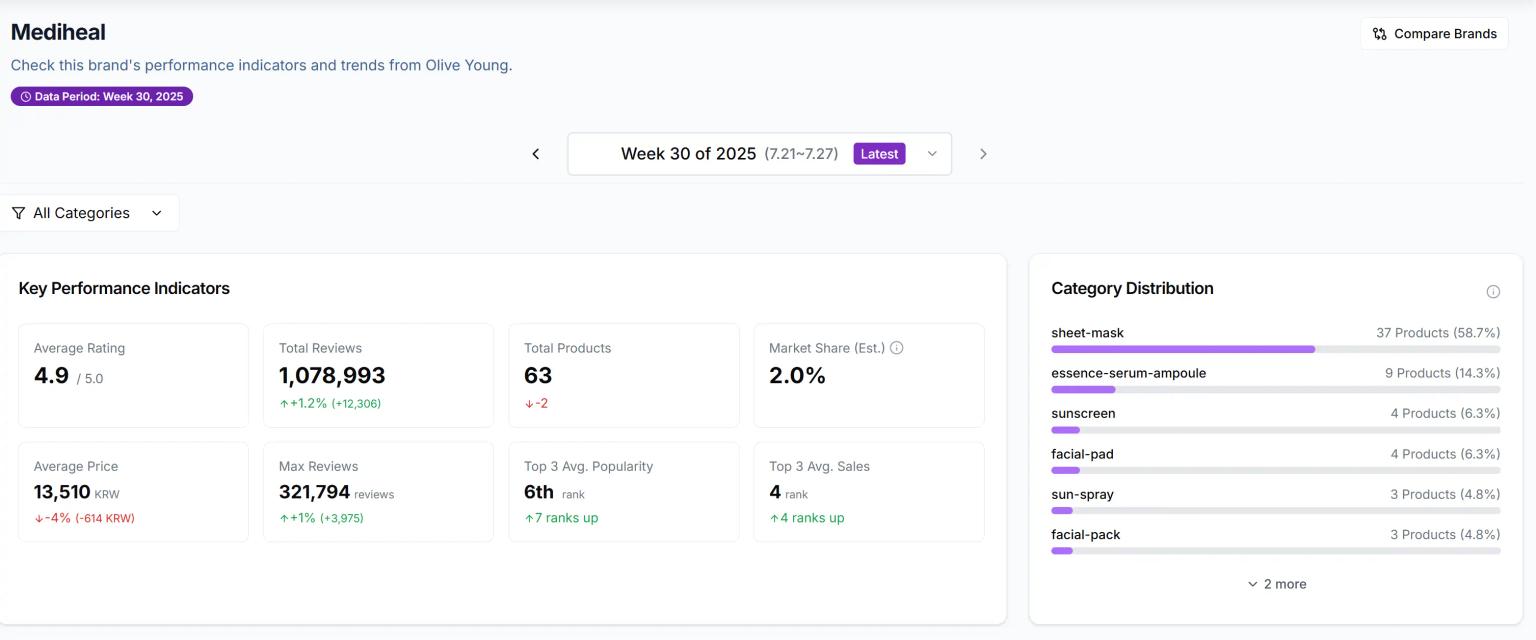Click the facial-pack category label
The width and height of the screenshot is (1536, 640).
pyautogui.click(x=1086, y=535)
